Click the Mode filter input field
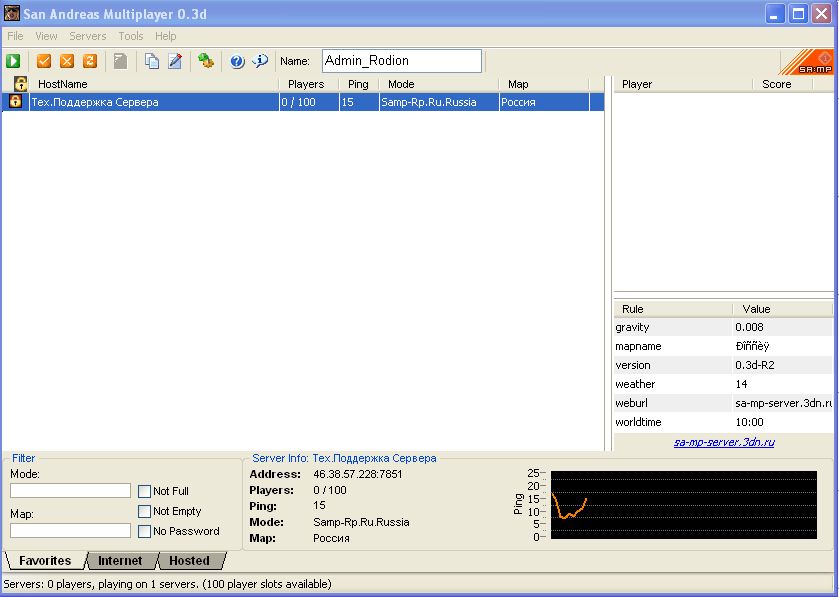This screenshot has height=597, width=839. [x=70, y=491]
